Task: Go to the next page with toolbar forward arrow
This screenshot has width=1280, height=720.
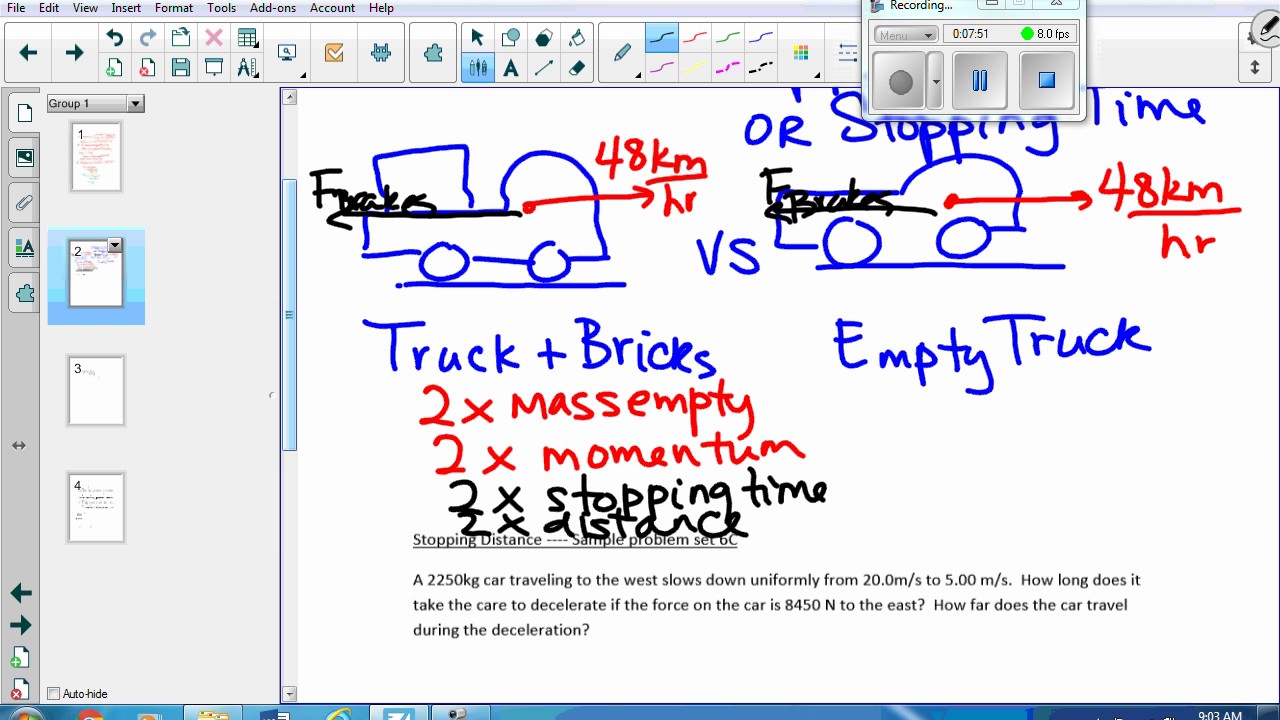Action: click(x=74, y=53)
